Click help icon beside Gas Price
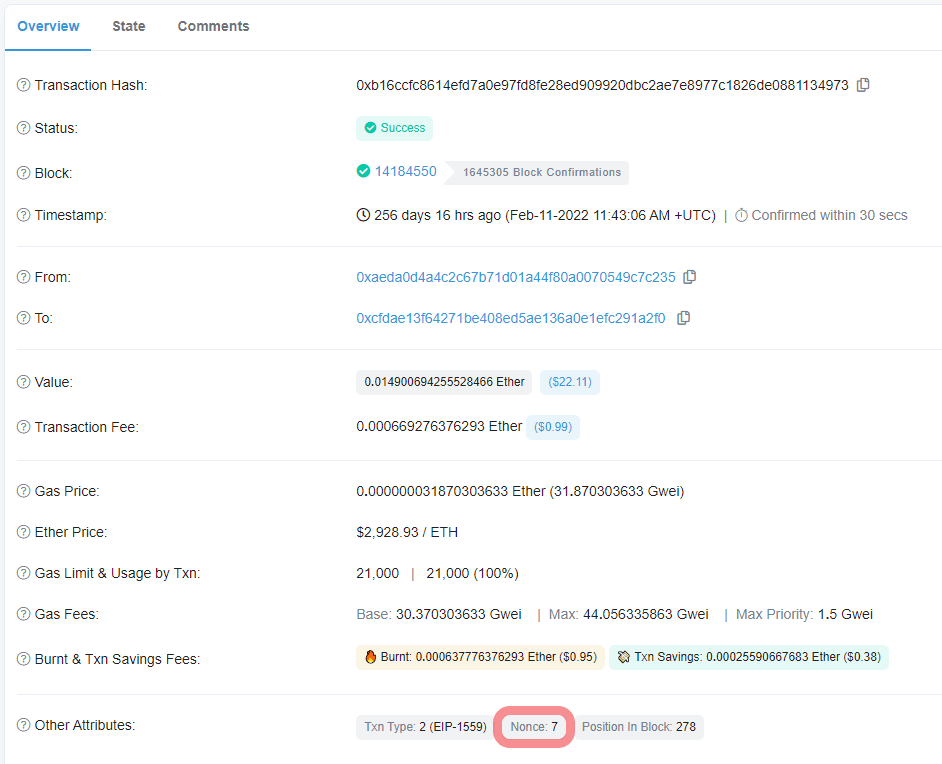This screenshot has width=942, height=764. 24,491
